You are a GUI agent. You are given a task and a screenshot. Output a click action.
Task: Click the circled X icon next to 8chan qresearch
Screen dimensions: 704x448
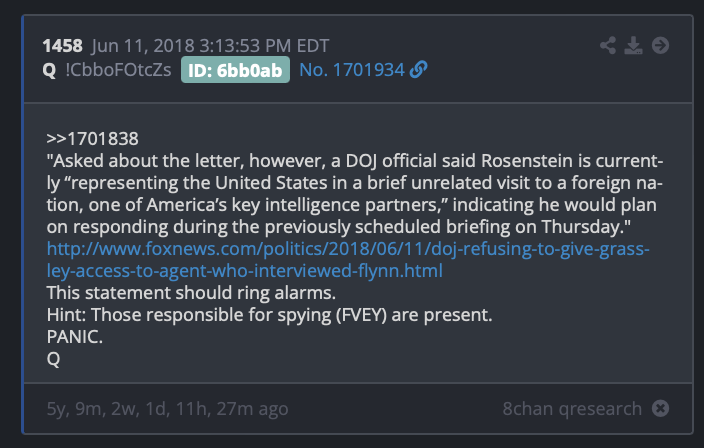click(660, 408)
